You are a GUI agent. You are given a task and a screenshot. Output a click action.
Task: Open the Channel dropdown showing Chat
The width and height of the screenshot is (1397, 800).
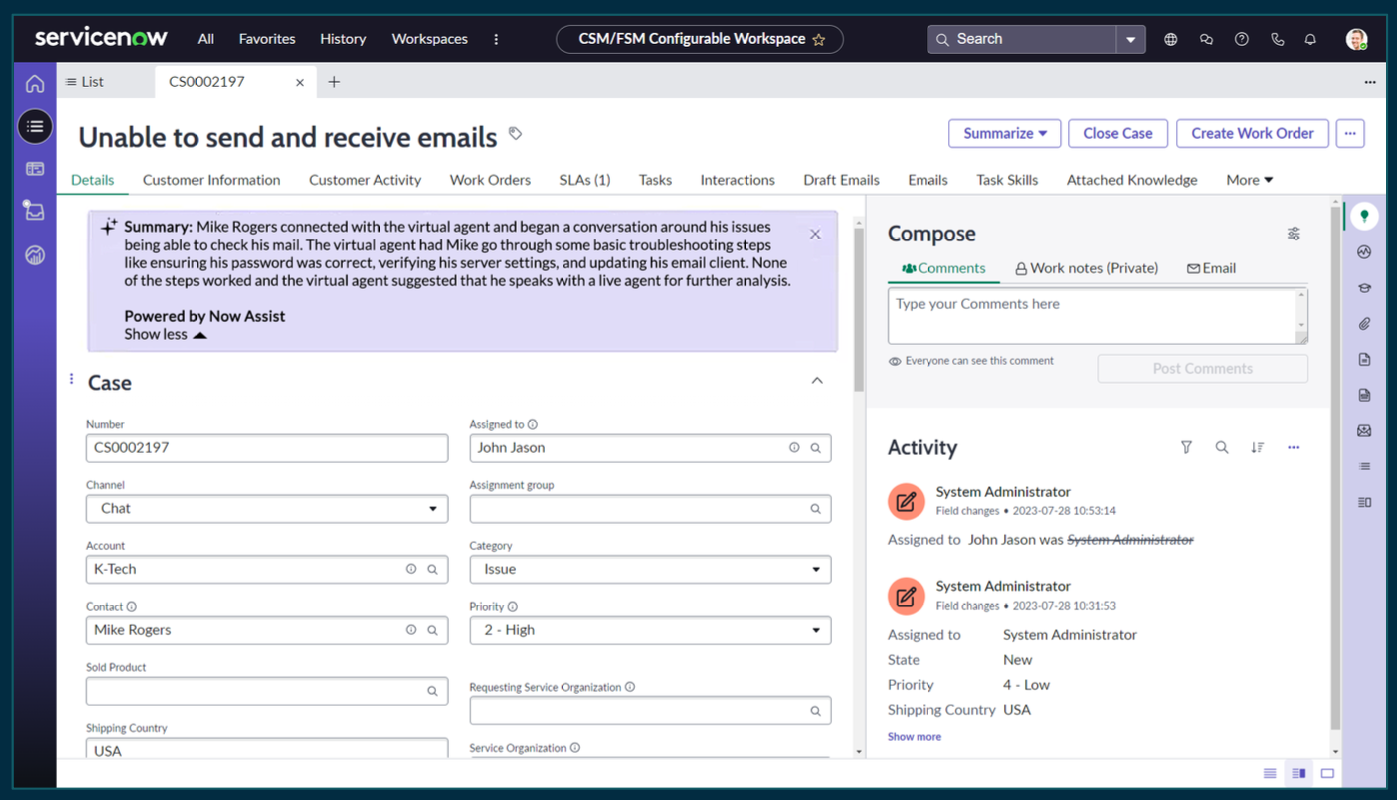(267, 508)
